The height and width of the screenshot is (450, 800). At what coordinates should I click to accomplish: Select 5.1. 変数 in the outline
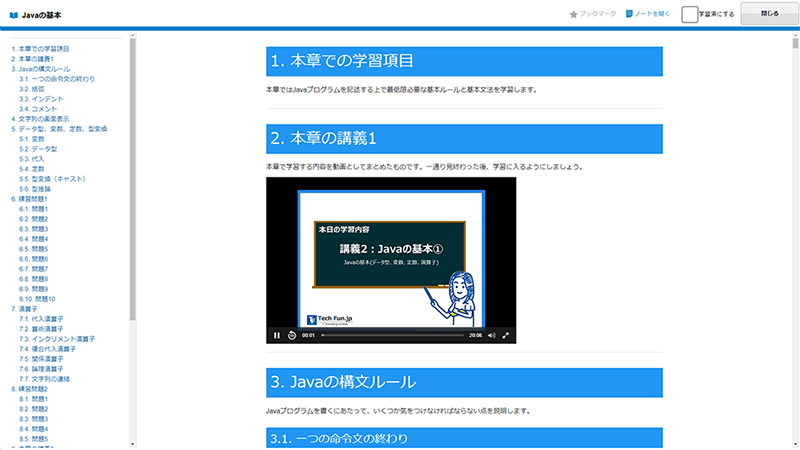[x=32, y=139]
